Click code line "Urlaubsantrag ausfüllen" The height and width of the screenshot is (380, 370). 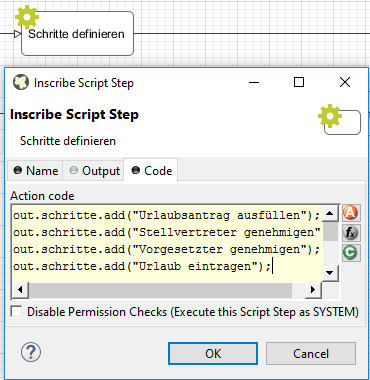[167, 215]
